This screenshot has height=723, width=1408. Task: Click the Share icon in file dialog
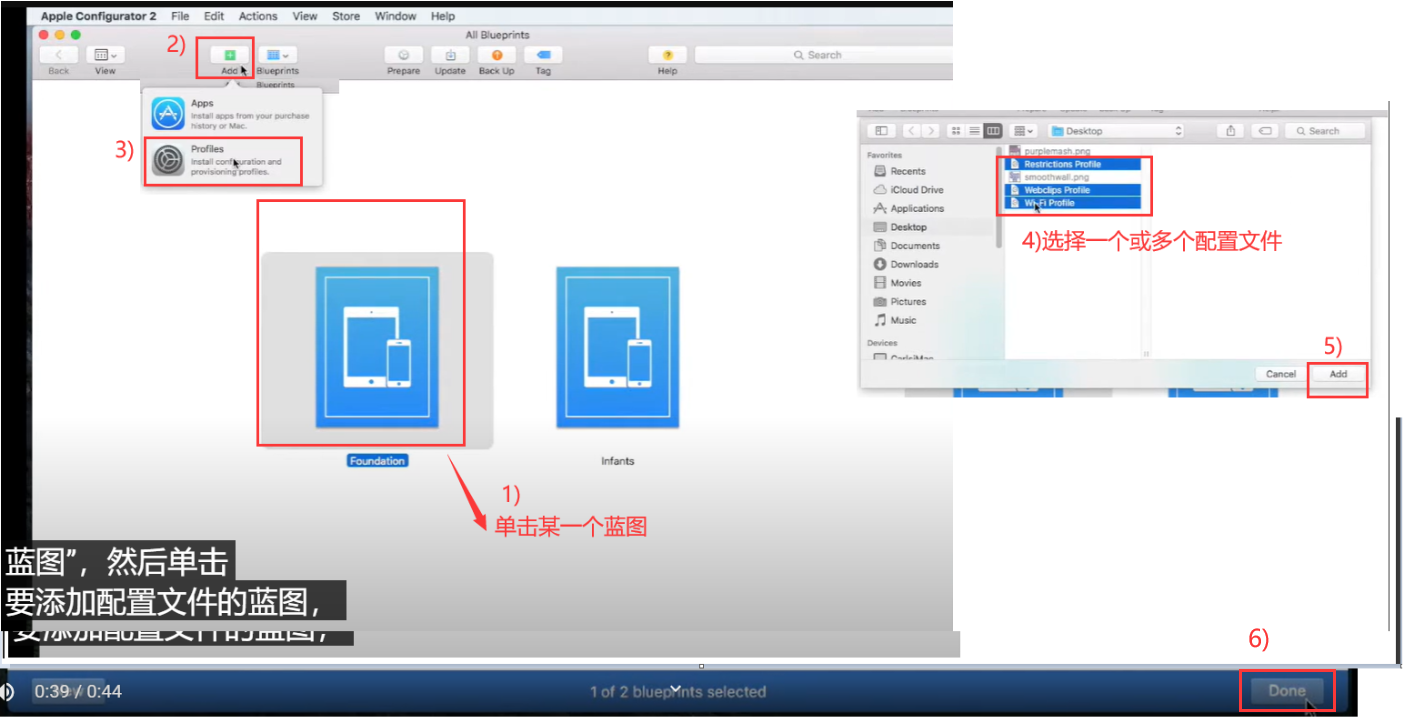point(1231,131)
